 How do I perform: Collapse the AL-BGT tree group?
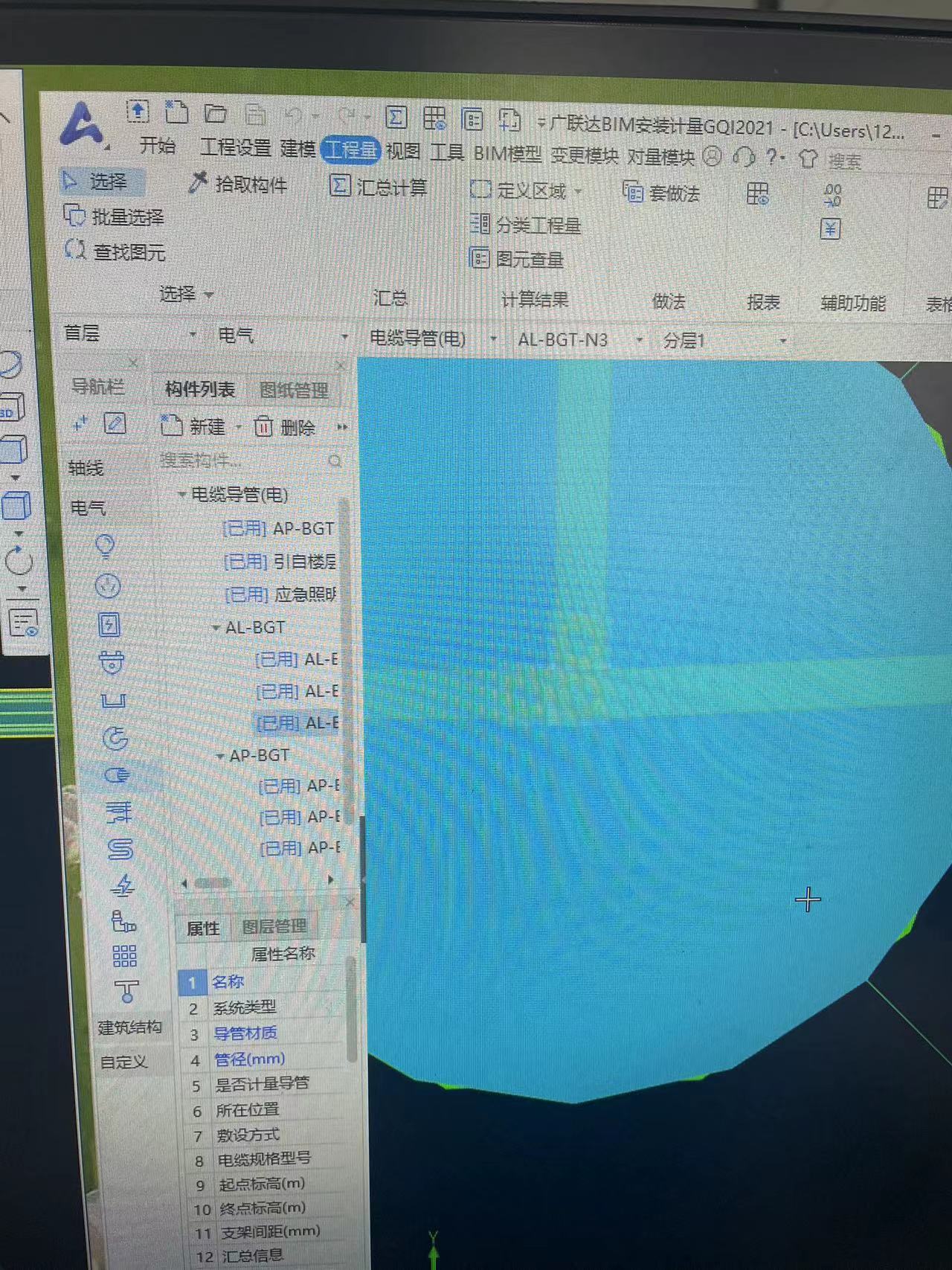click(216, 628)
